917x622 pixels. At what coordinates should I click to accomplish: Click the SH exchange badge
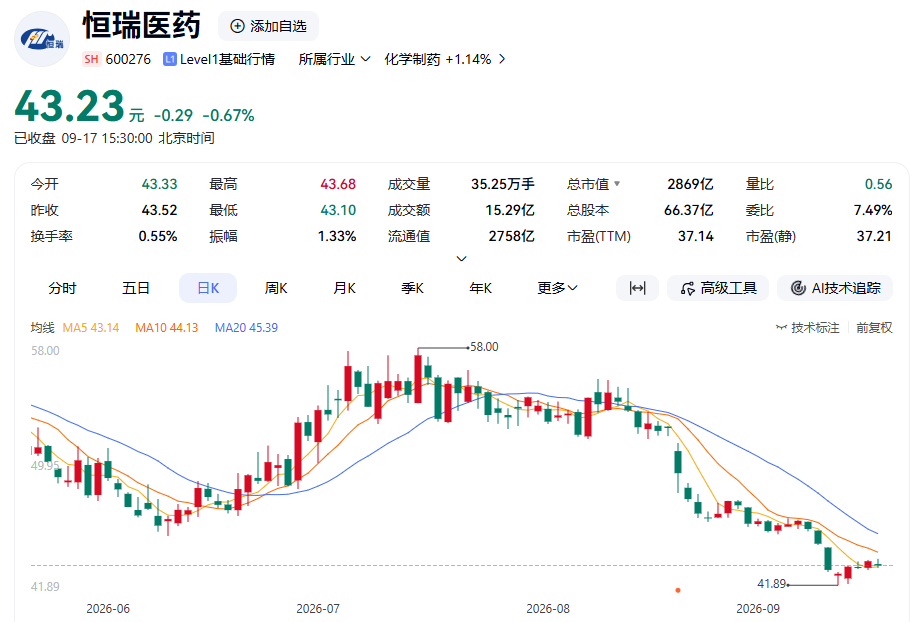[91, 59]
